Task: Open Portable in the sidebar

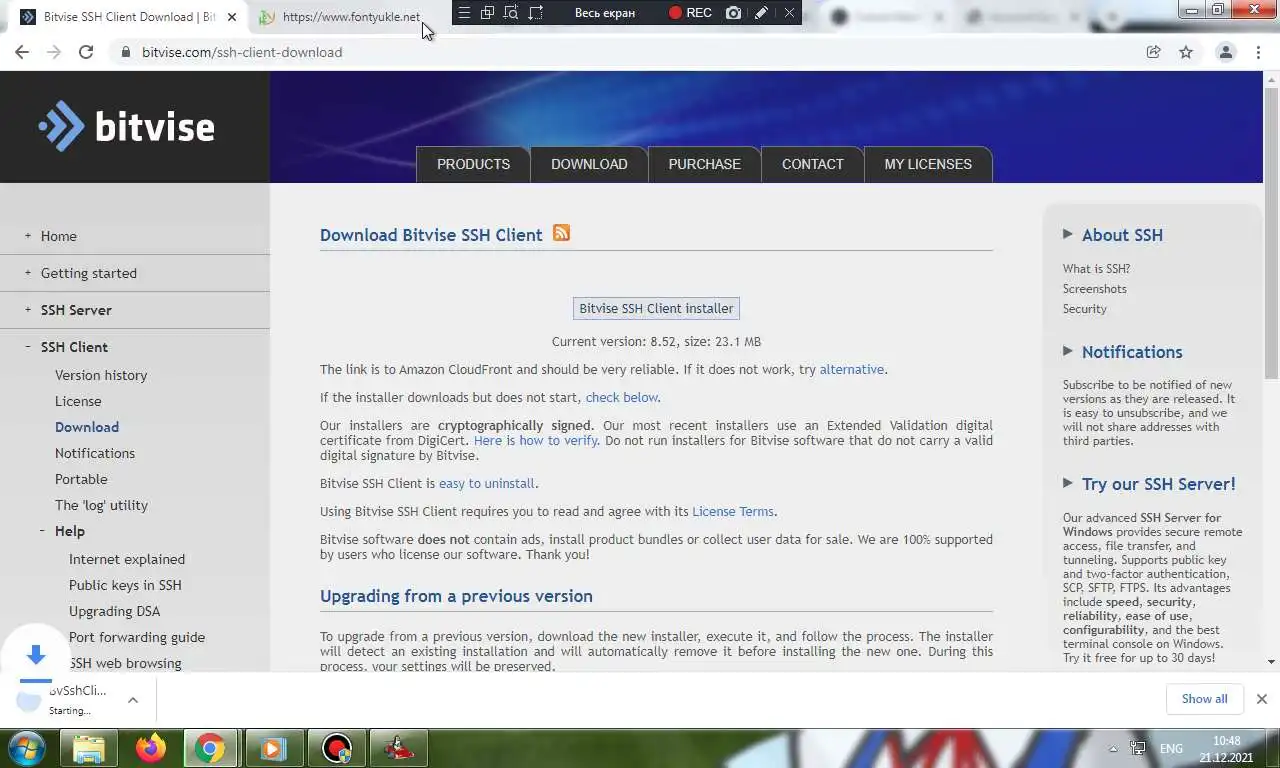Action: [81, 479]
